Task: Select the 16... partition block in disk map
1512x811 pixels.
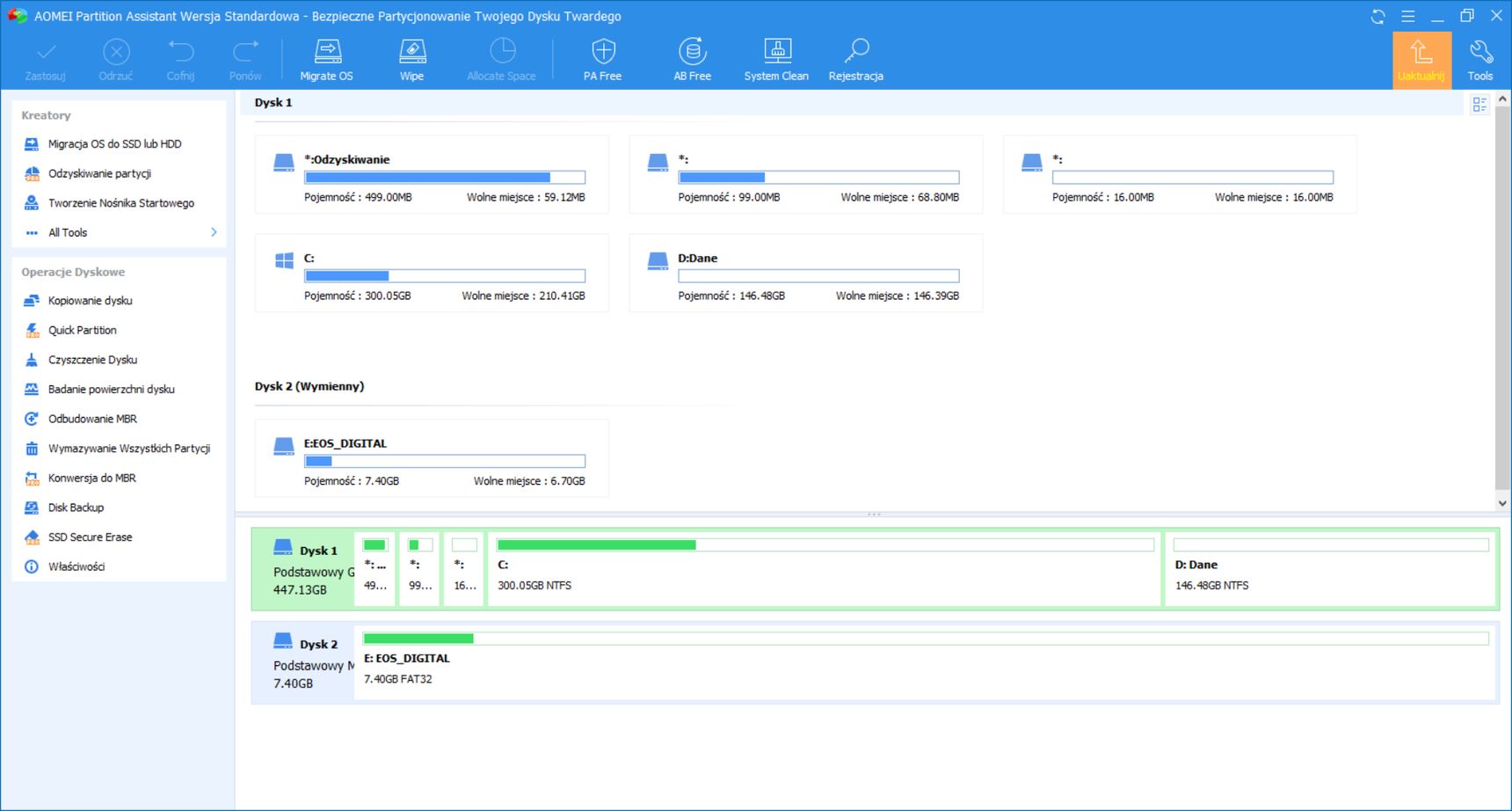Action: pos(464,568)
